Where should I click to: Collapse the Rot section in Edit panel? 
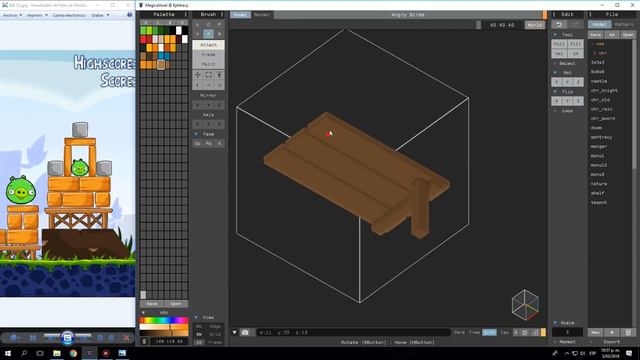555,73
